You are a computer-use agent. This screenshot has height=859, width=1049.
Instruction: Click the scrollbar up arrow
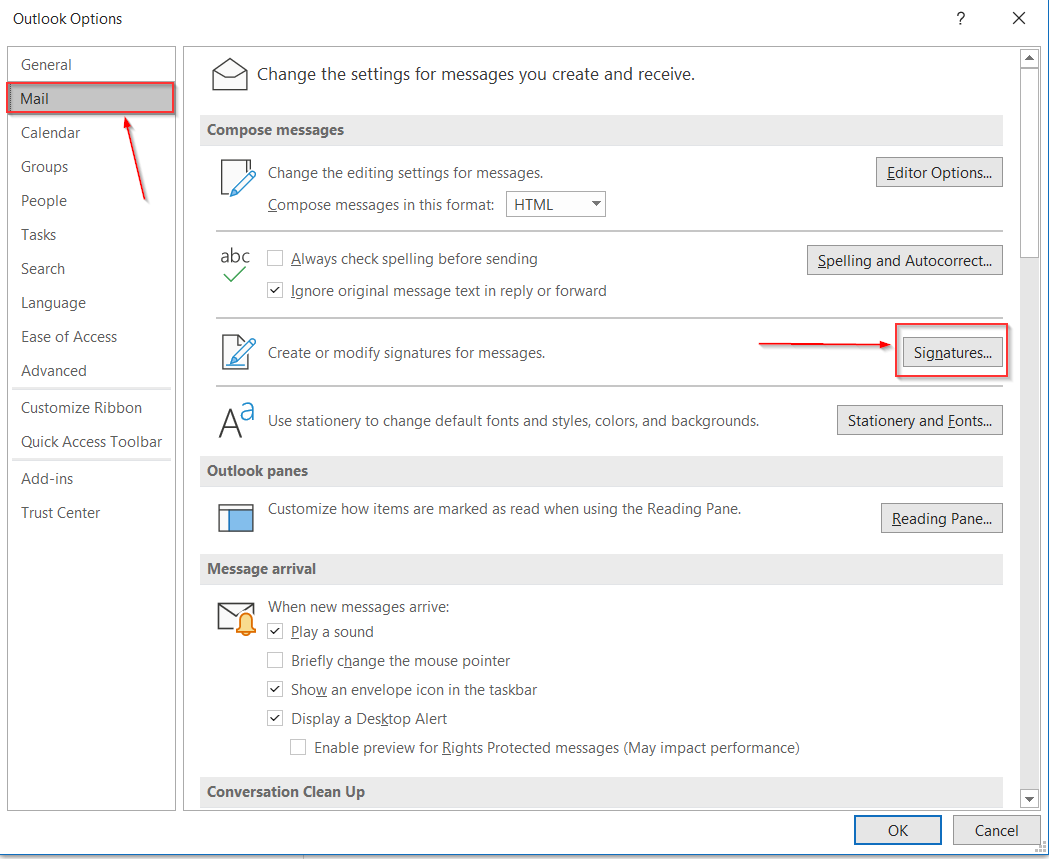1029,59
